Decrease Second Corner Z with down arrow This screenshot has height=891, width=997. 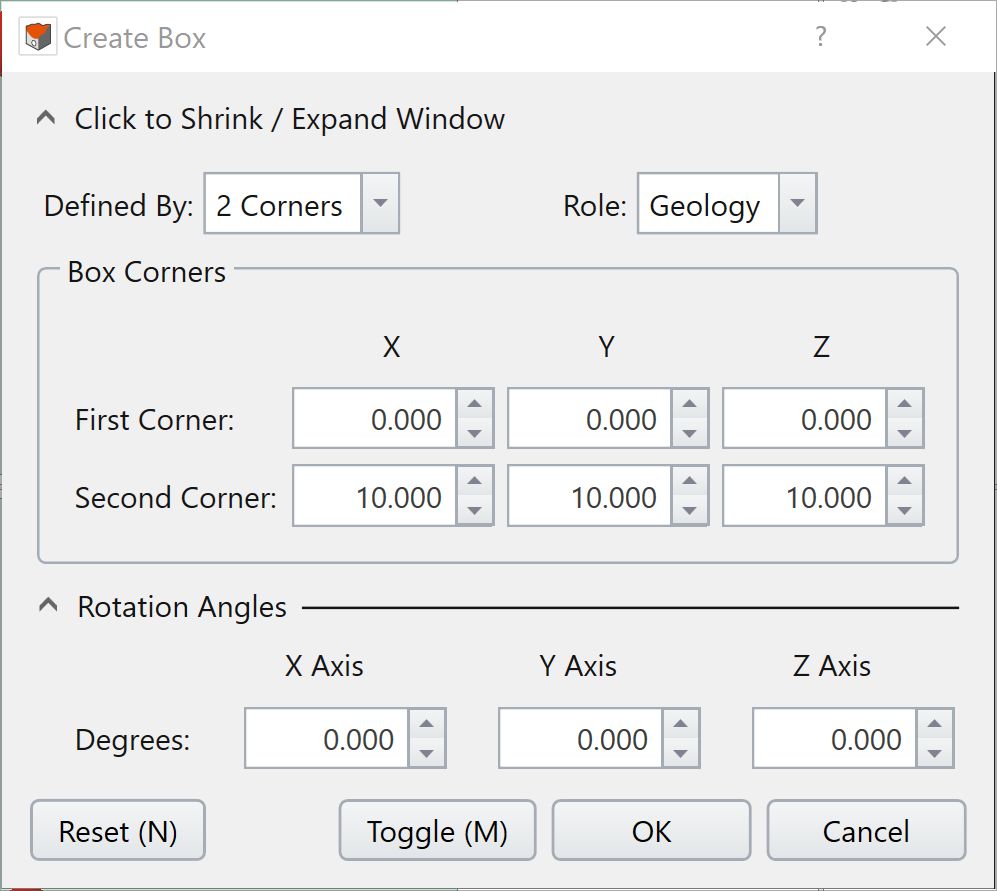(904, 511)
